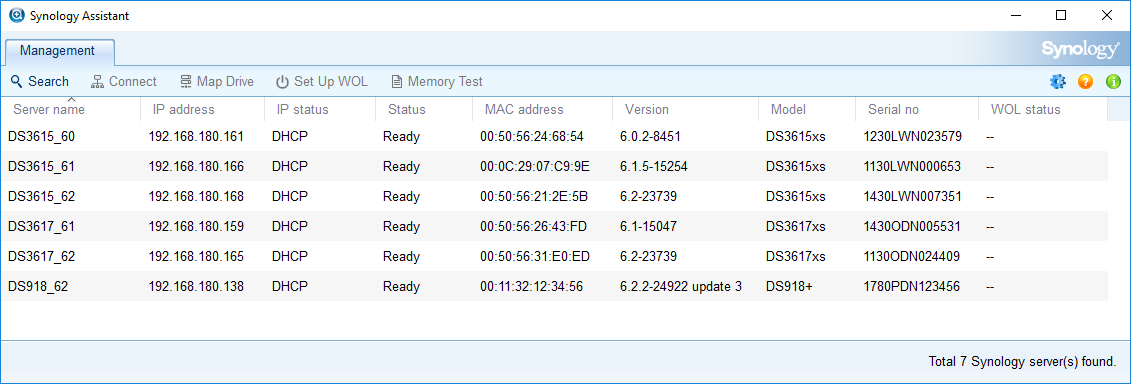Click IP address 192.168.180.165
Screen dimensions: 1131x384
coord(196,256)
